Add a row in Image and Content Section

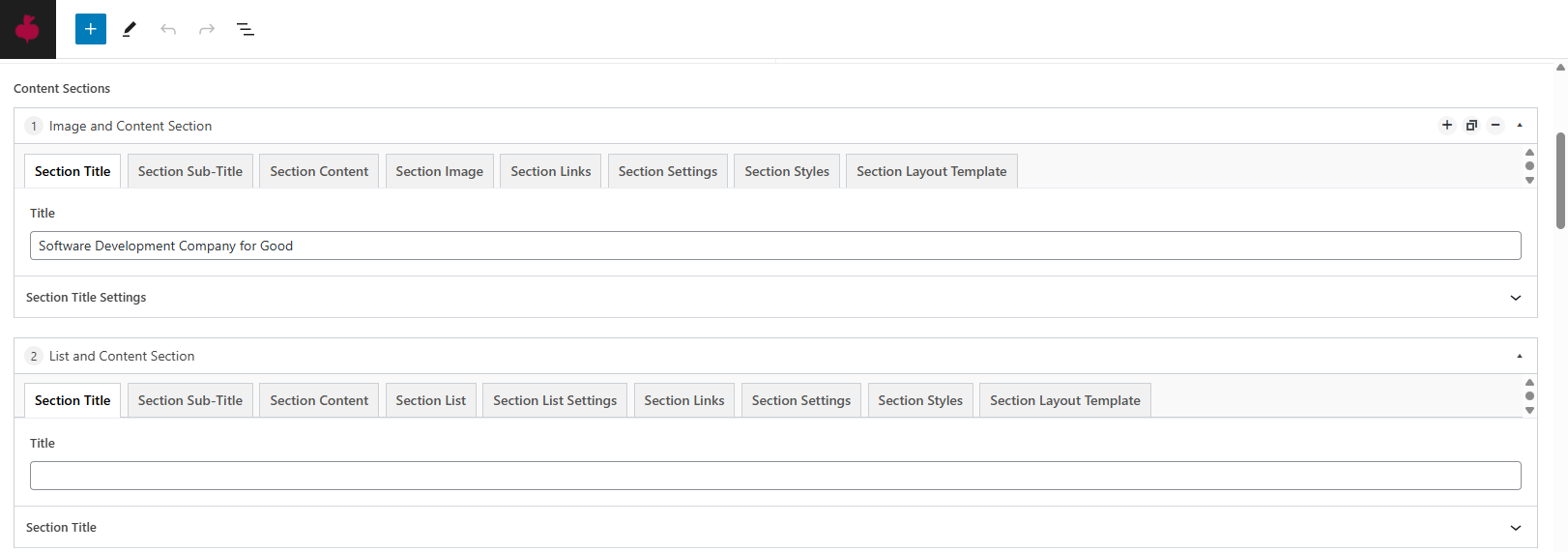click(1447, 125)
